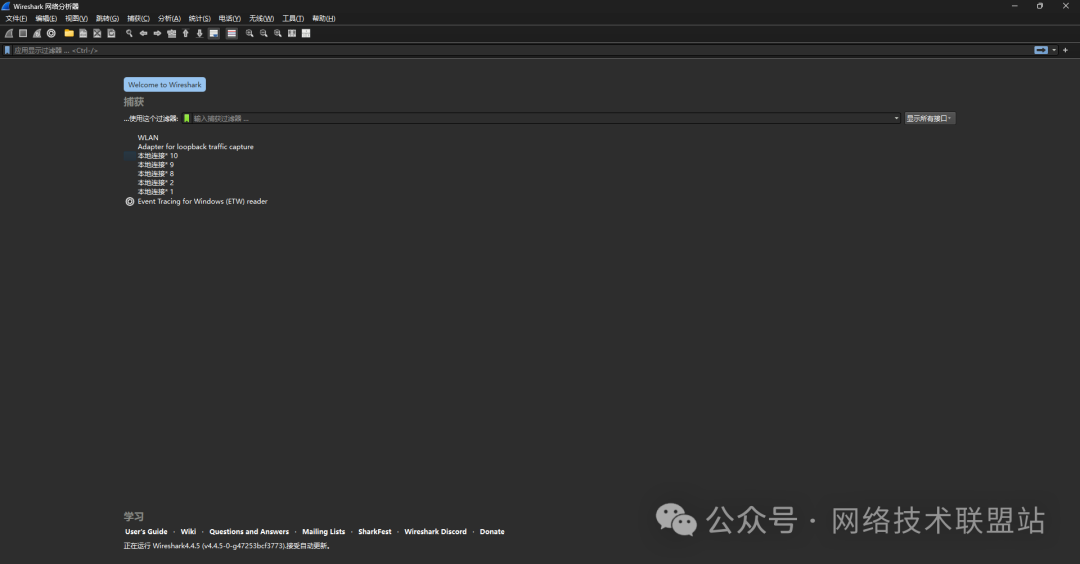Click the display filter input field
This screenshot has height=564, width=1080.
(x=522, y=50)
